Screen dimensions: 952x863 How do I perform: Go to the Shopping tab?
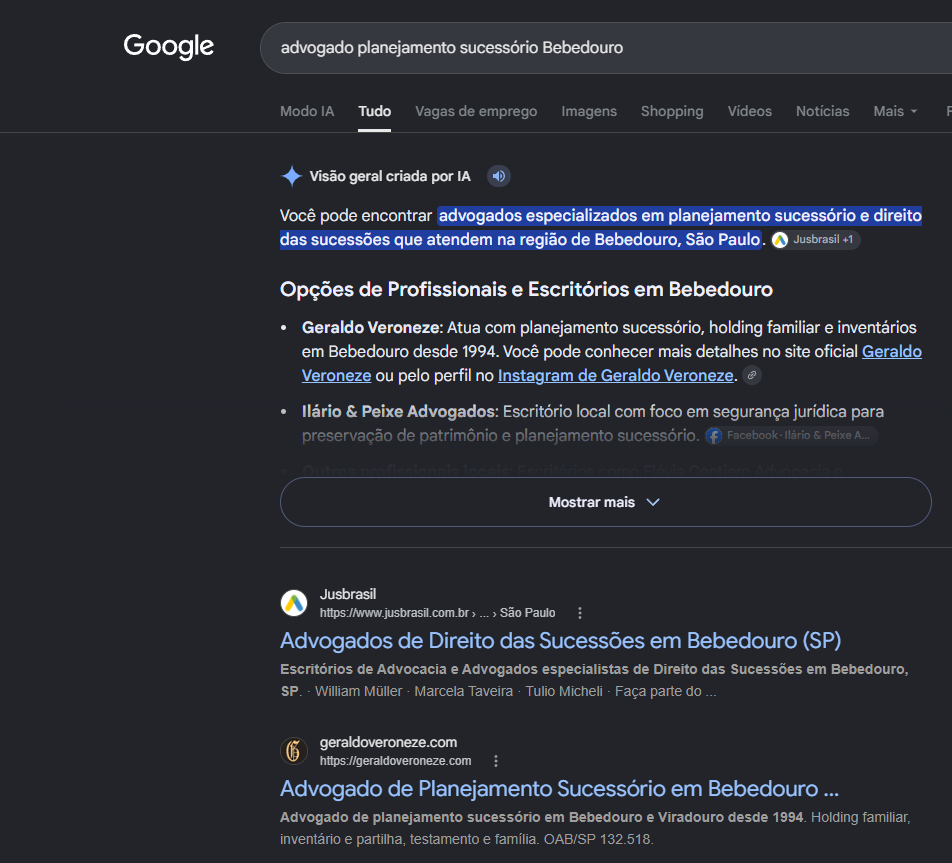click(x=672, y=111)
